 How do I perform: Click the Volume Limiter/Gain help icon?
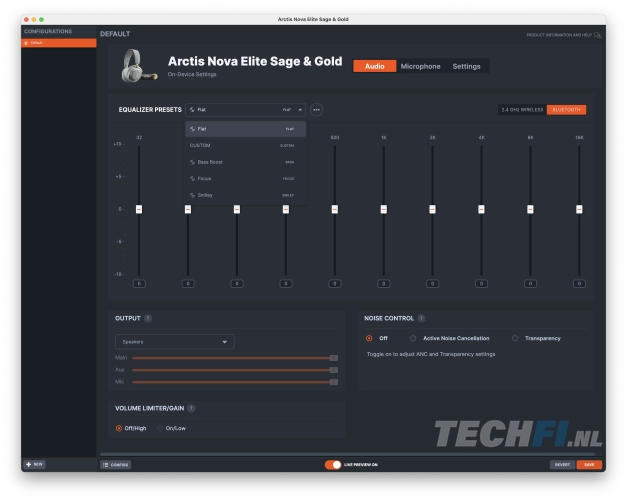pyautogui.click(x=191, y=408)
